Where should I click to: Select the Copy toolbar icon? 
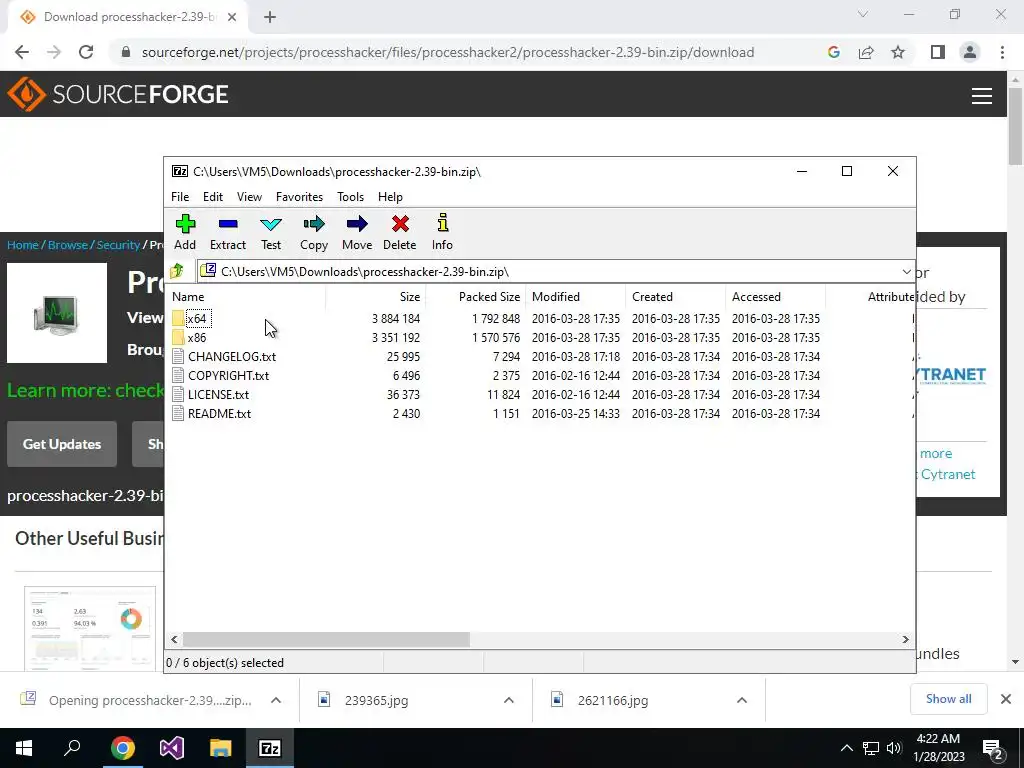point(313,225)
